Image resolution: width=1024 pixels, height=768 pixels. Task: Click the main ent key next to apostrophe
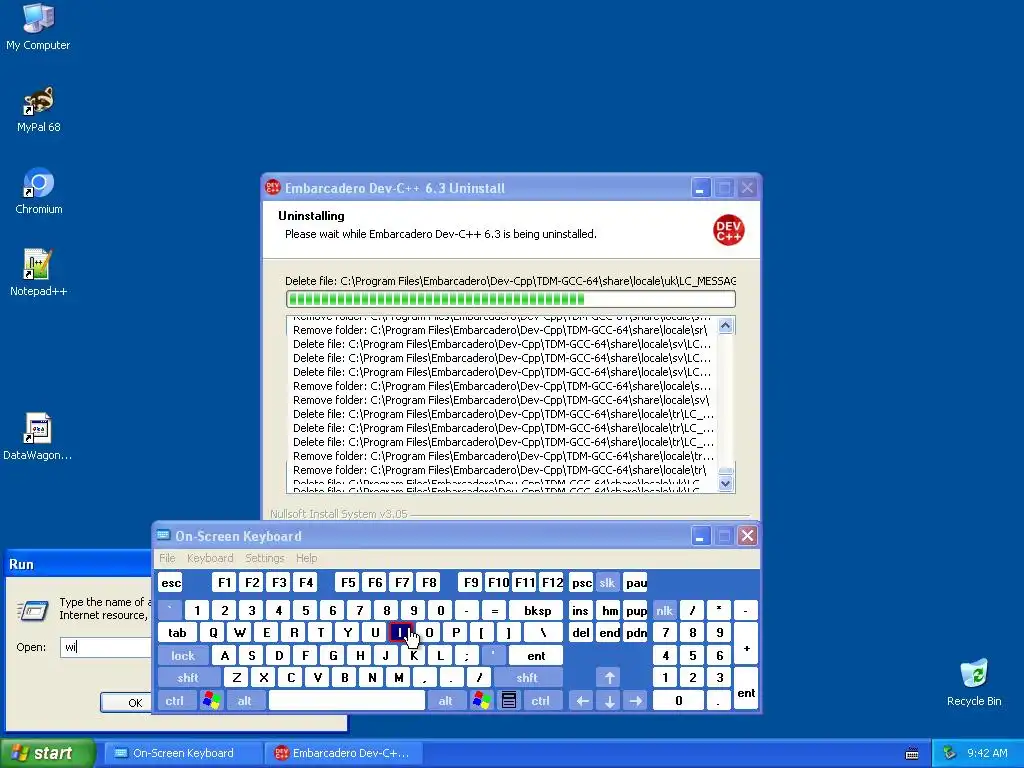[x=536, y=656]
